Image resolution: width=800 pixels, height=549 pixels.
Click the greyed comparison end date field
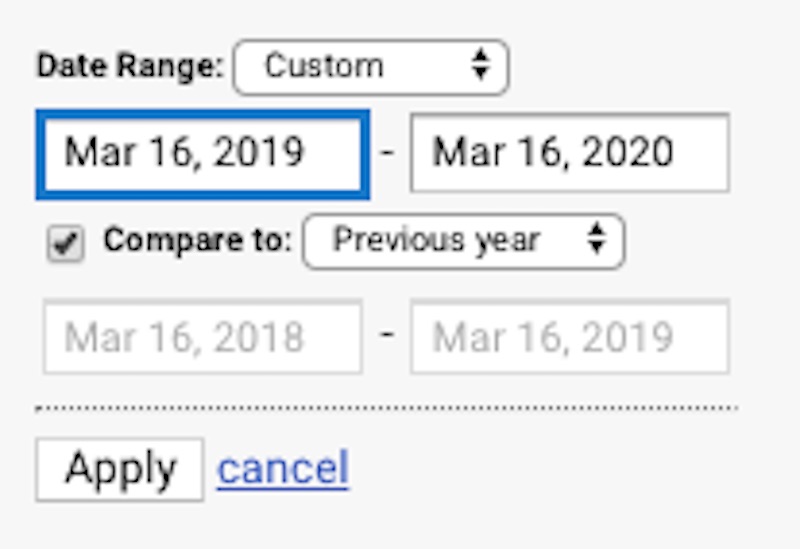569,337
